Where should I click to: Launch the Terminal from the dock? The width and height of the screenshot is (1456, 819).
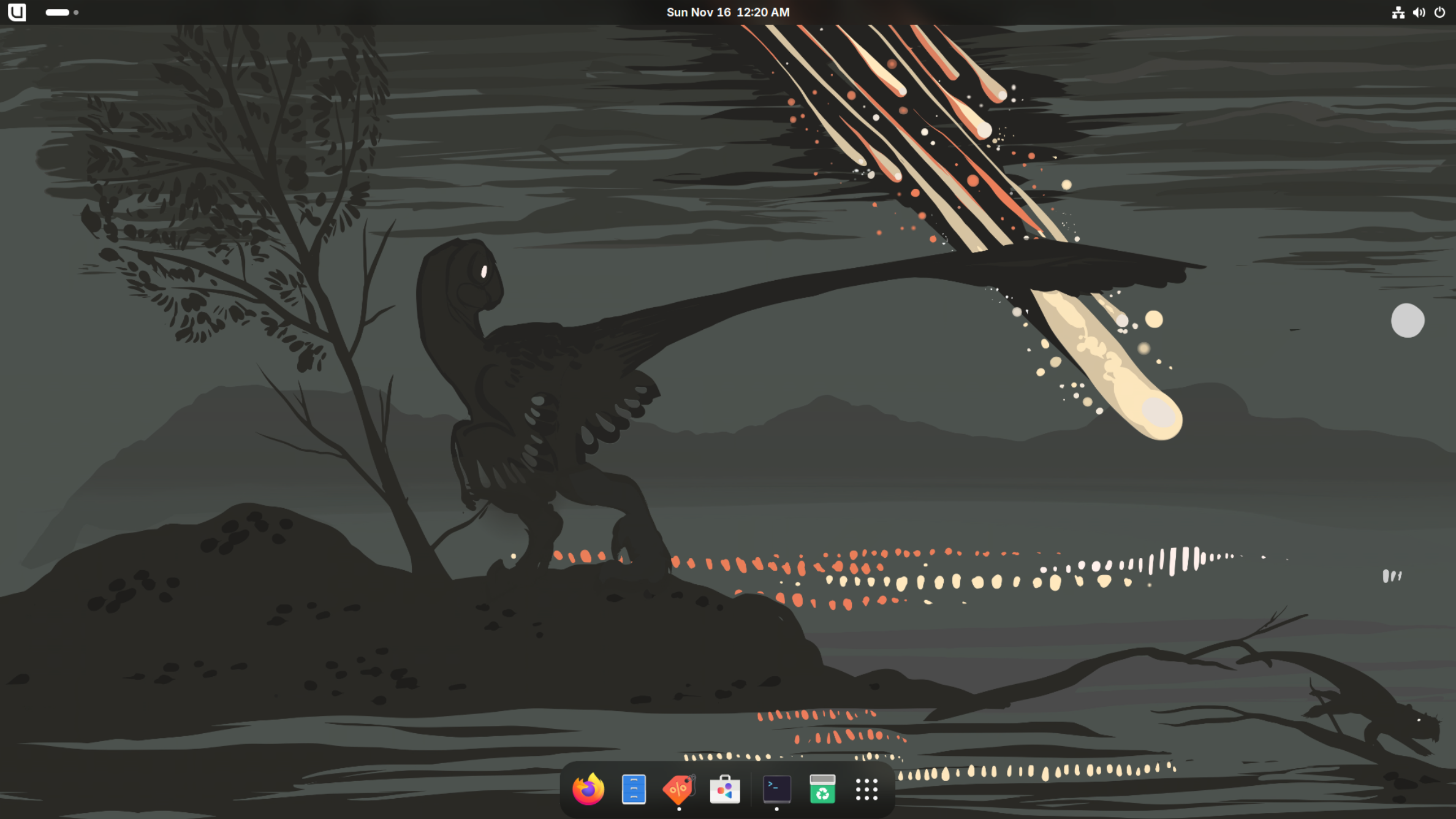(776, 789)
